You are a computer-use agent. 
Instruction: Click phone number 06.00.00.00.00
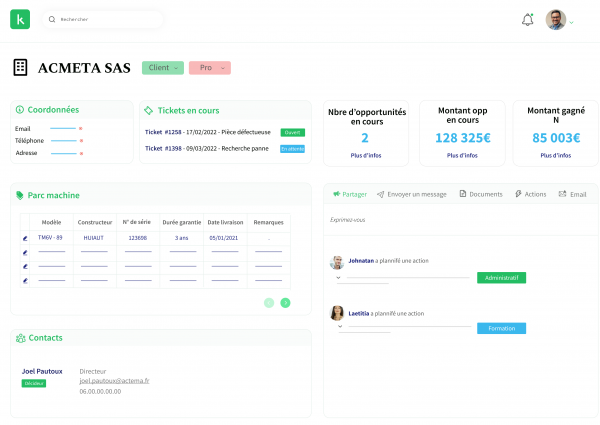click(x=100, y=392)
